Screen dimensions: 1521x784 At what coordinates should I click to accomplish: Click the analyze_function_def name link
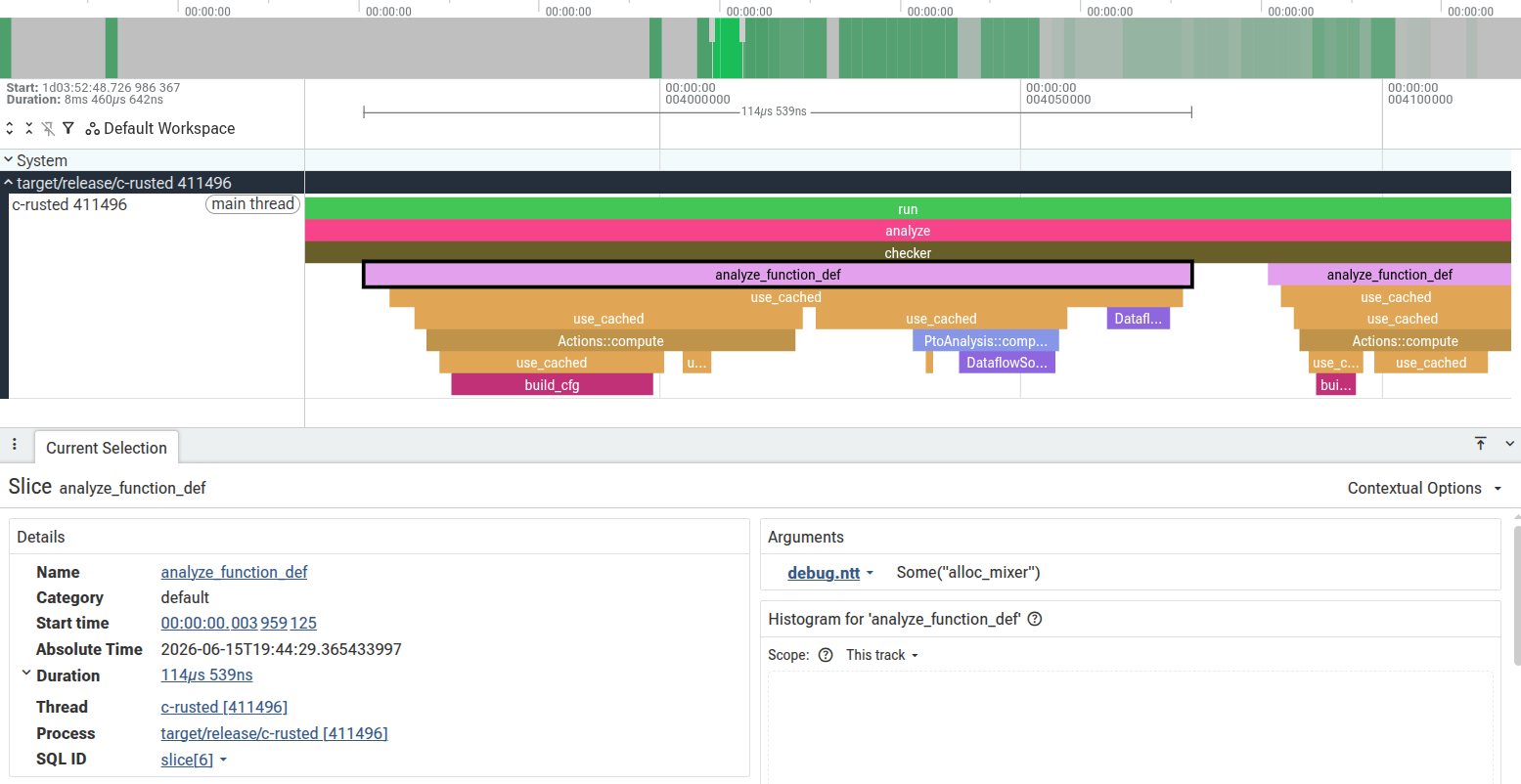pyautogui.click(x=234, y=572)
